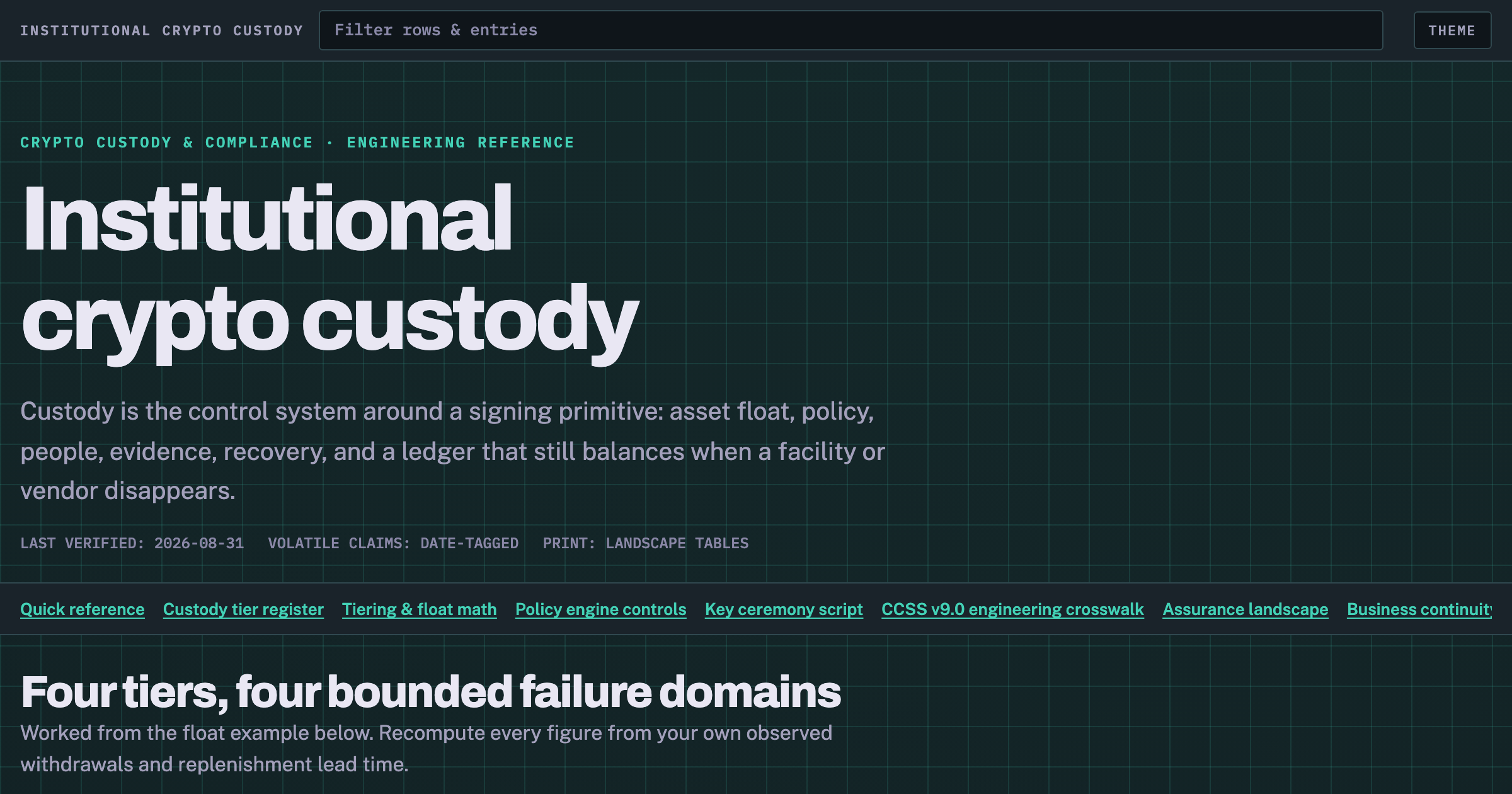Image resolution: width=1512 pixels, height=794 pixels.
Task: Click the Volatile Claims: Date-Tagged label
Action: (x=393, y=543)
